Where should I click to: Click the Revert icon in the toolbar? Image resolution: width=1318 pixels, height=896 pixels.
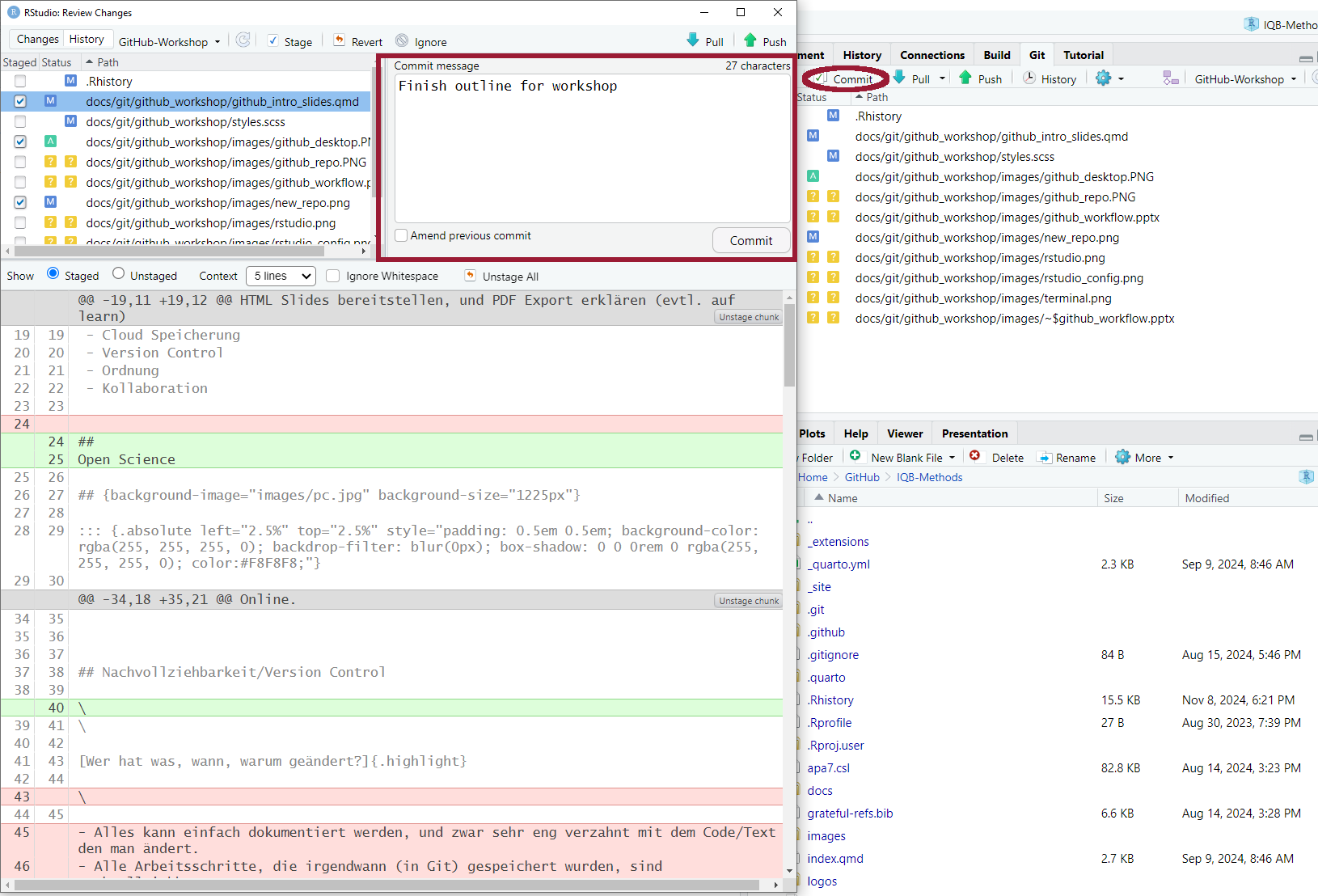pos(340,40)
